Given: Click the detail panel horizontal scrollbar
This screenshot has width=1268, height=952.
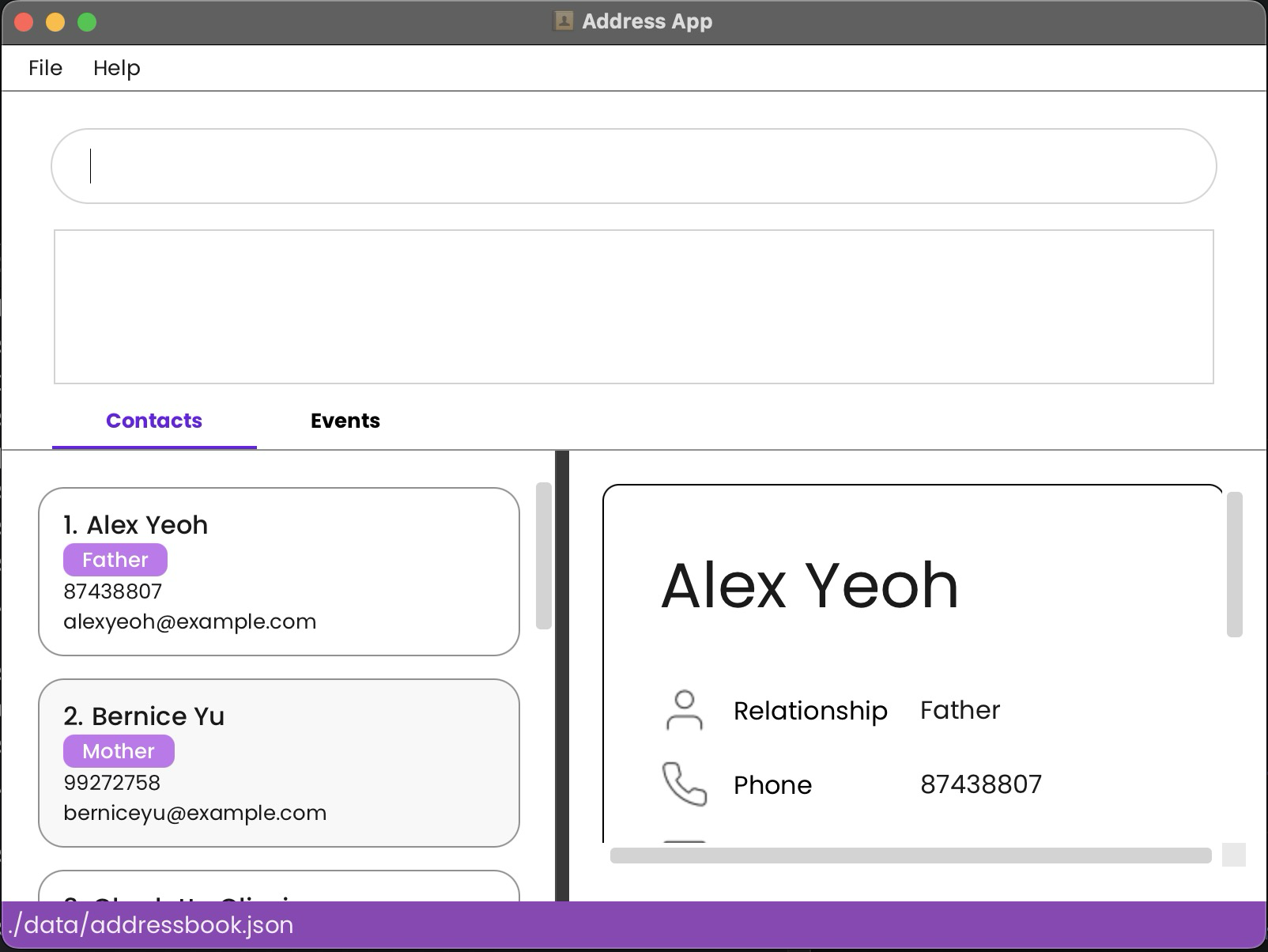Looking at the screenshot, I should click(x=911, y=856).
